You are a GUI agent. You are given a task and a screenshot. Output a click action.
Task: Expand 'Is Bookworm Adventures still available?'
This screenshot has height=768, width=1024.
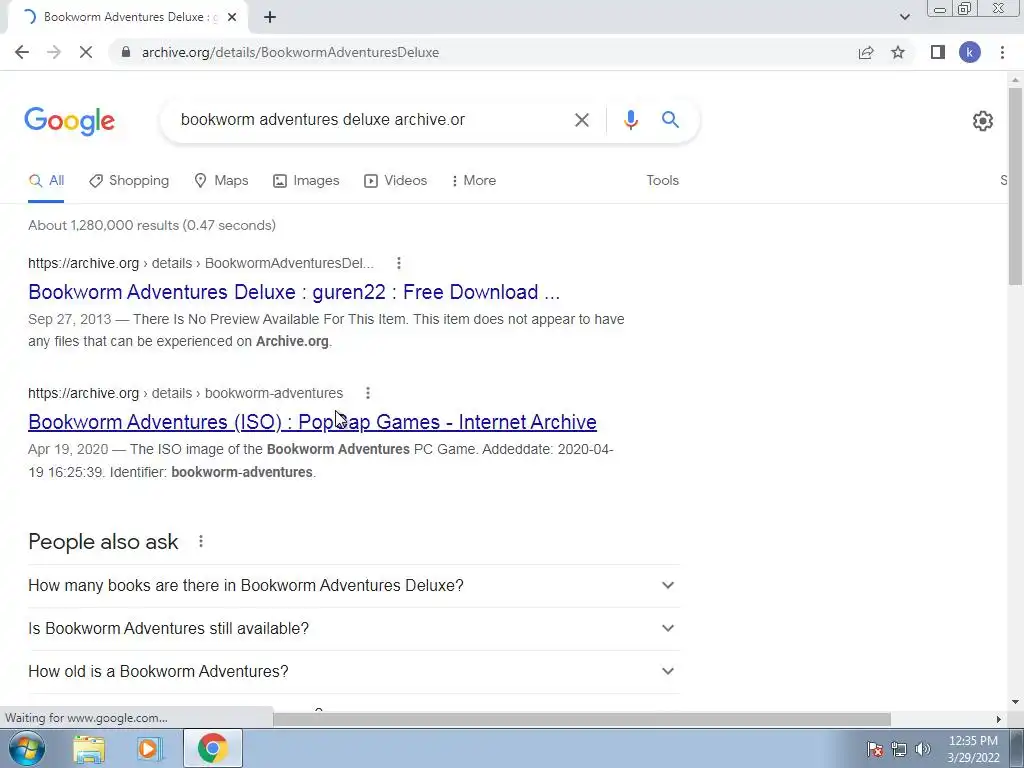354,628
